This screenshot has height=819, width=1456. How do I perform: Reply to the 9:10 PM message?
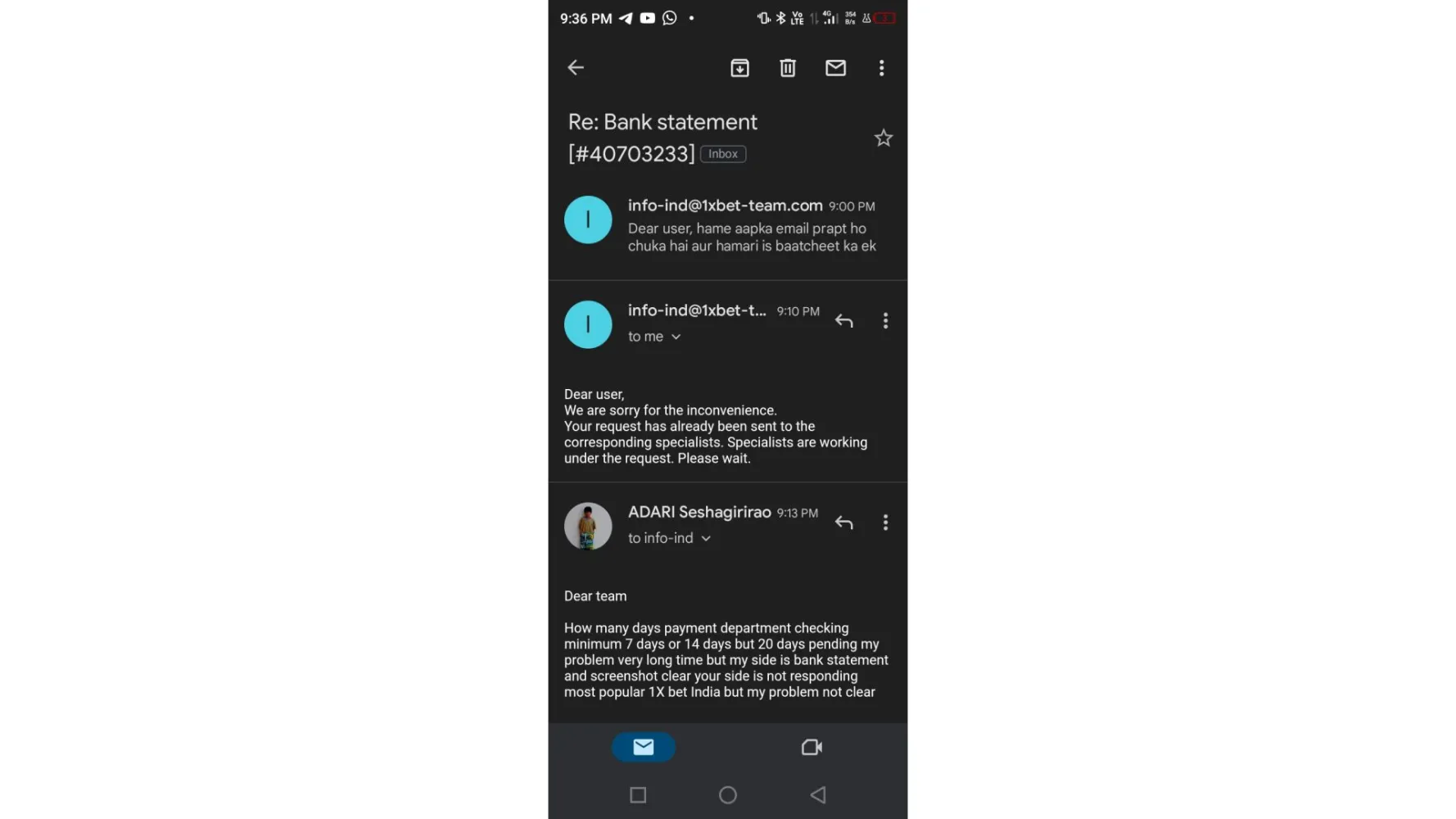tap(844, 321)
